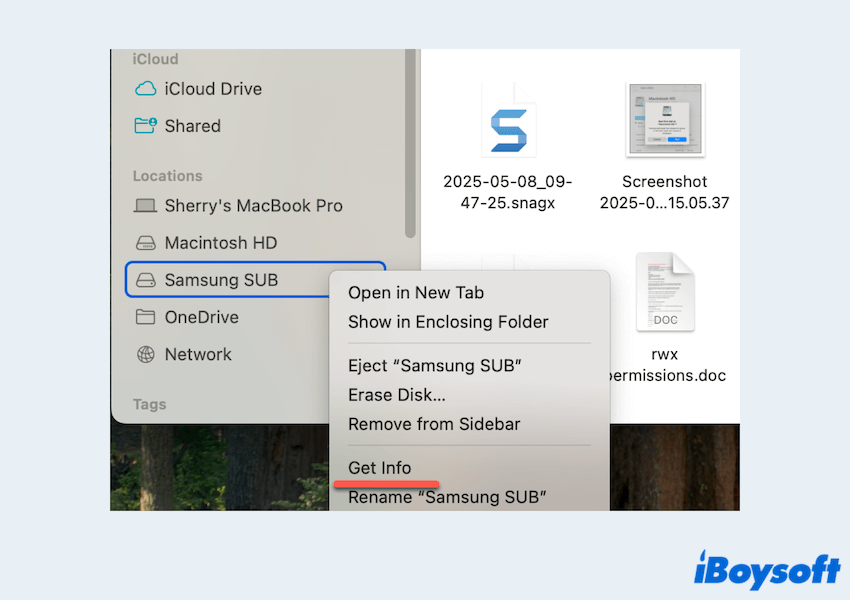
Task: Click the iBoysoft logo
Action: [x=767, y=569]
